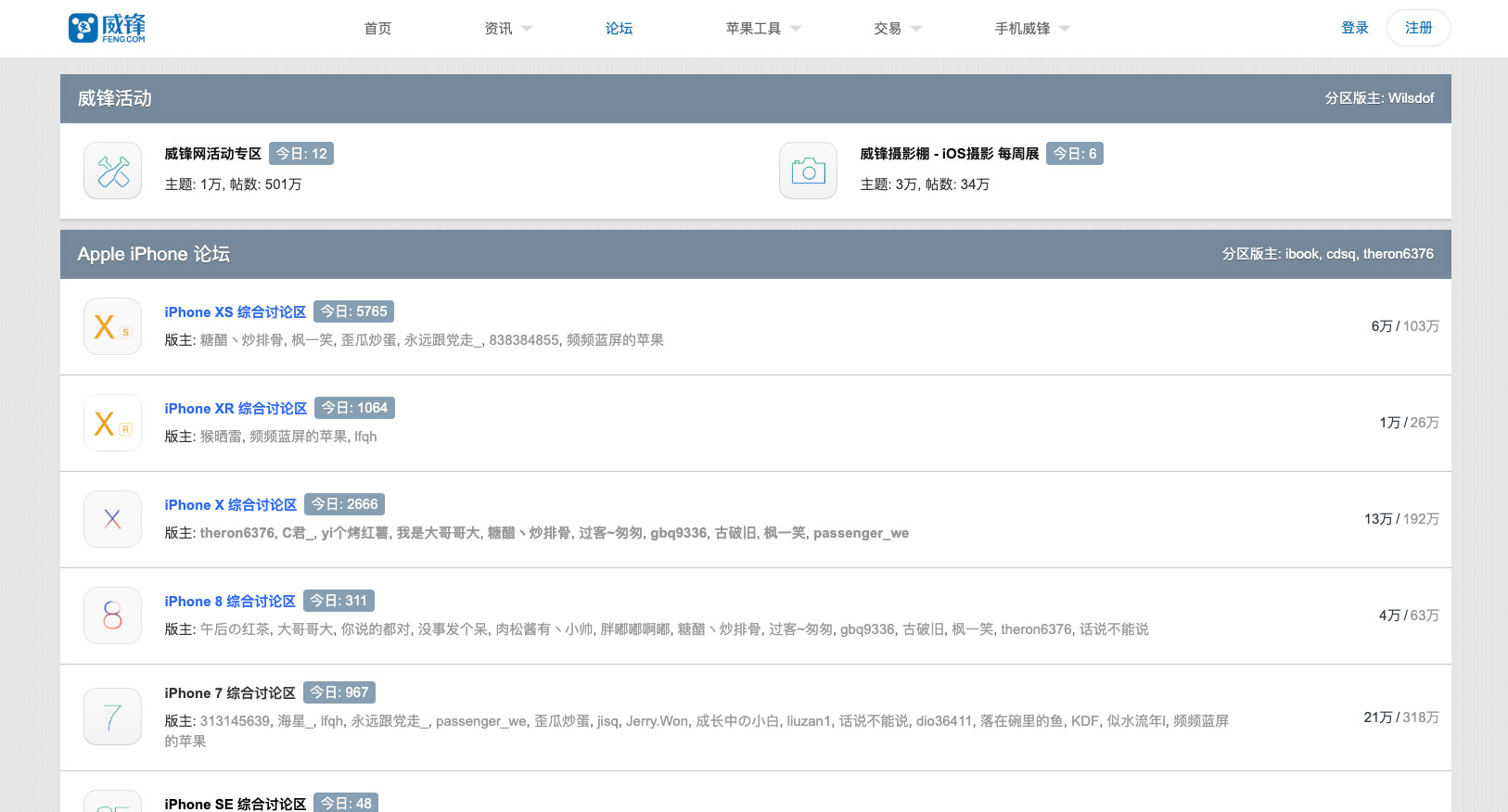Open the 威锋摄影棚 camera icon
This screenshot has width=1508, height=812.
click(808, 171)
